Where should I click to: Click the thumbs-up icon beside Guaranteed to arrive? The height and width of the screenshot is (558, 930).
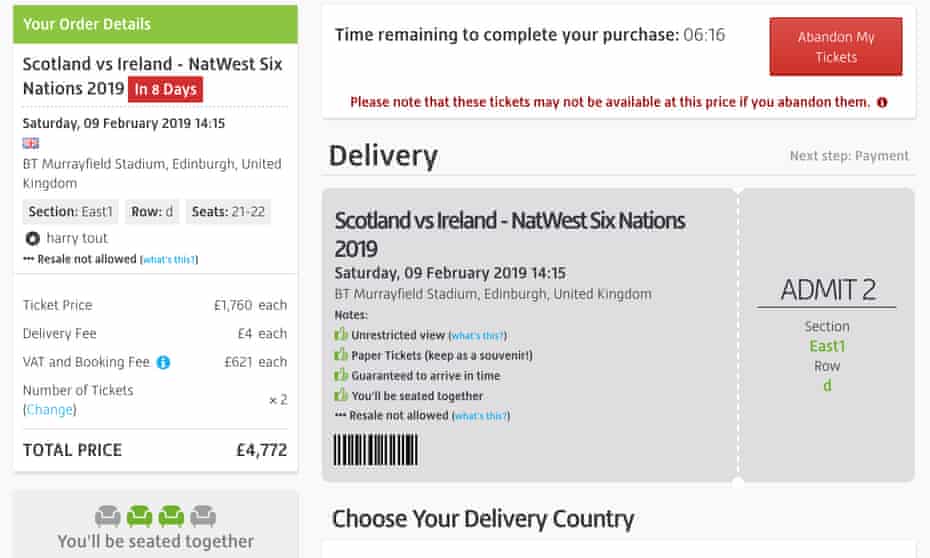click(341, 375)
